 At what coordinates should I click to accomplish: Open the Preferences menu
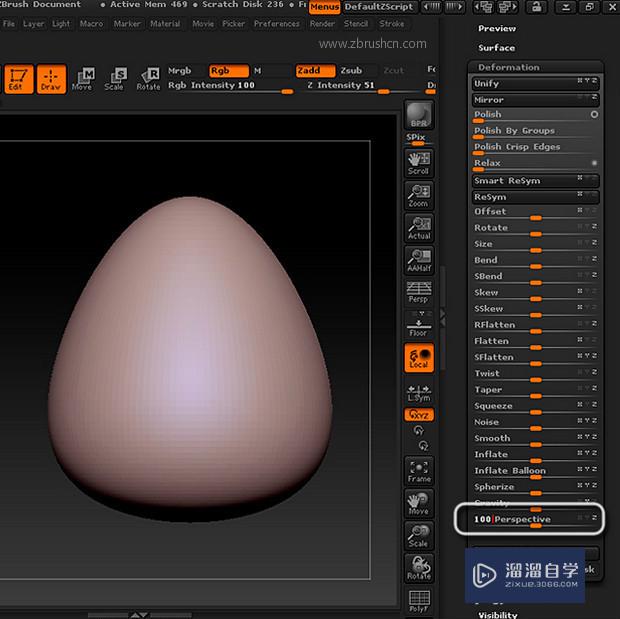pos(276,24)
